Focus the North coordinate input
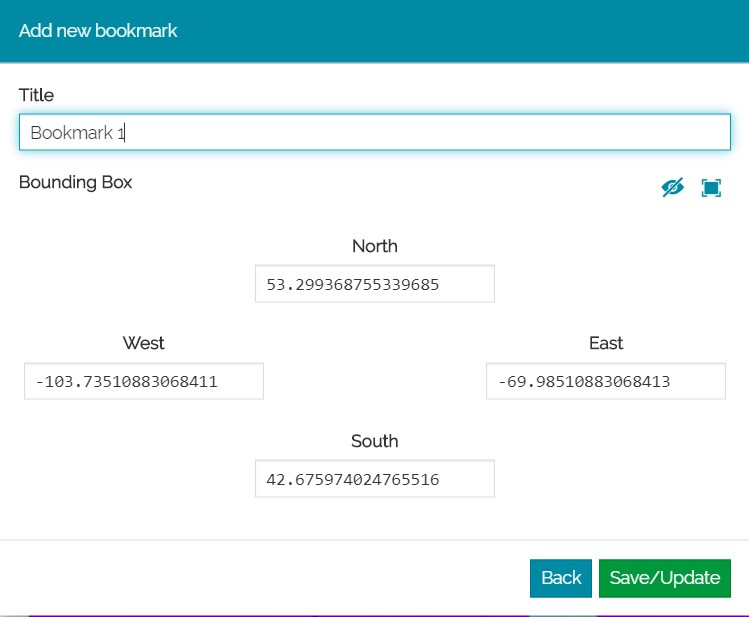Image resolution: width=749 pixels, height=617 pixels. pos(374,284)
